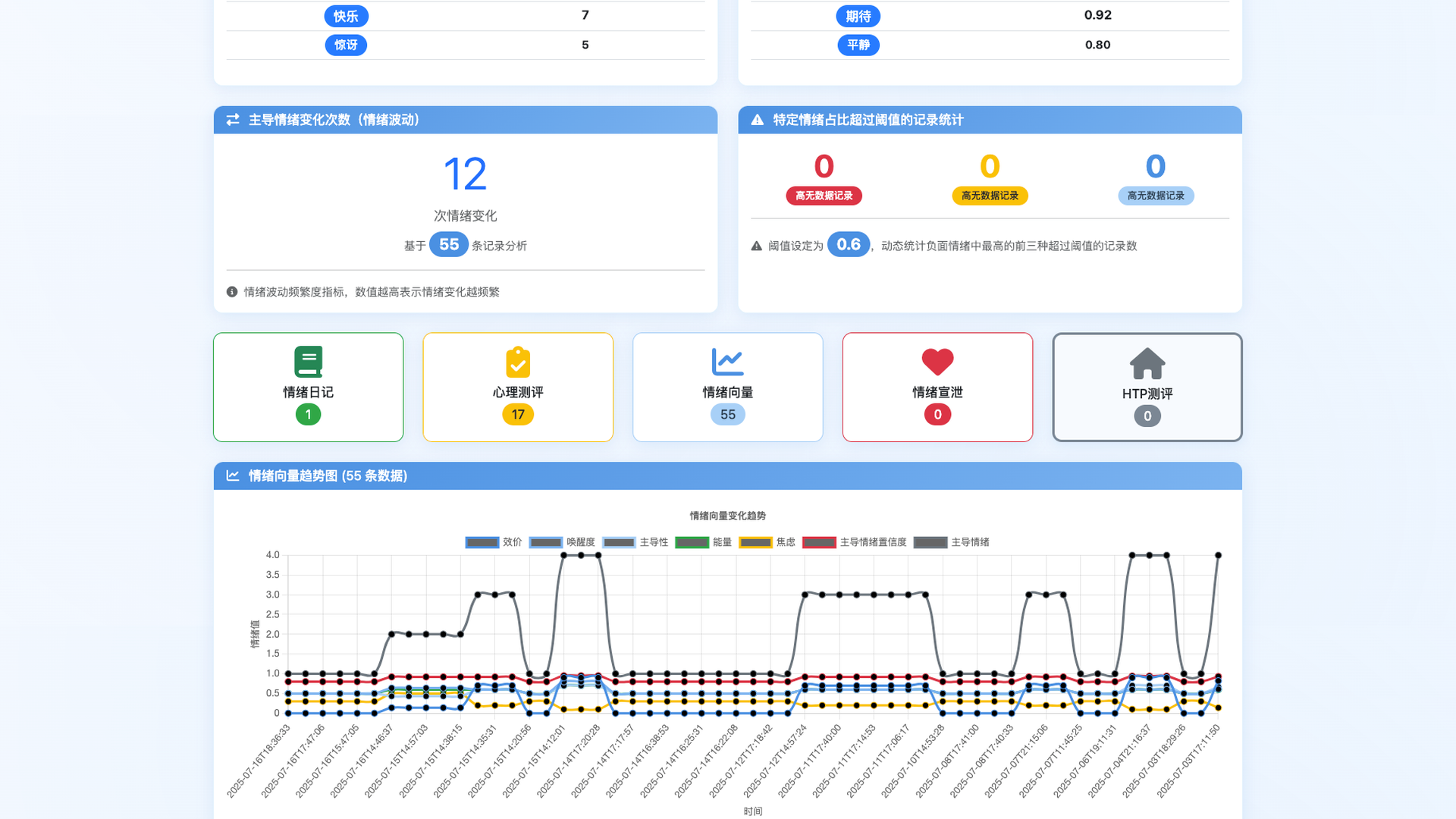This screenshot has height=819, width=1456.
Task: Click the line chart icon on 情绪向量 card
Action: (x=728, y=362)
